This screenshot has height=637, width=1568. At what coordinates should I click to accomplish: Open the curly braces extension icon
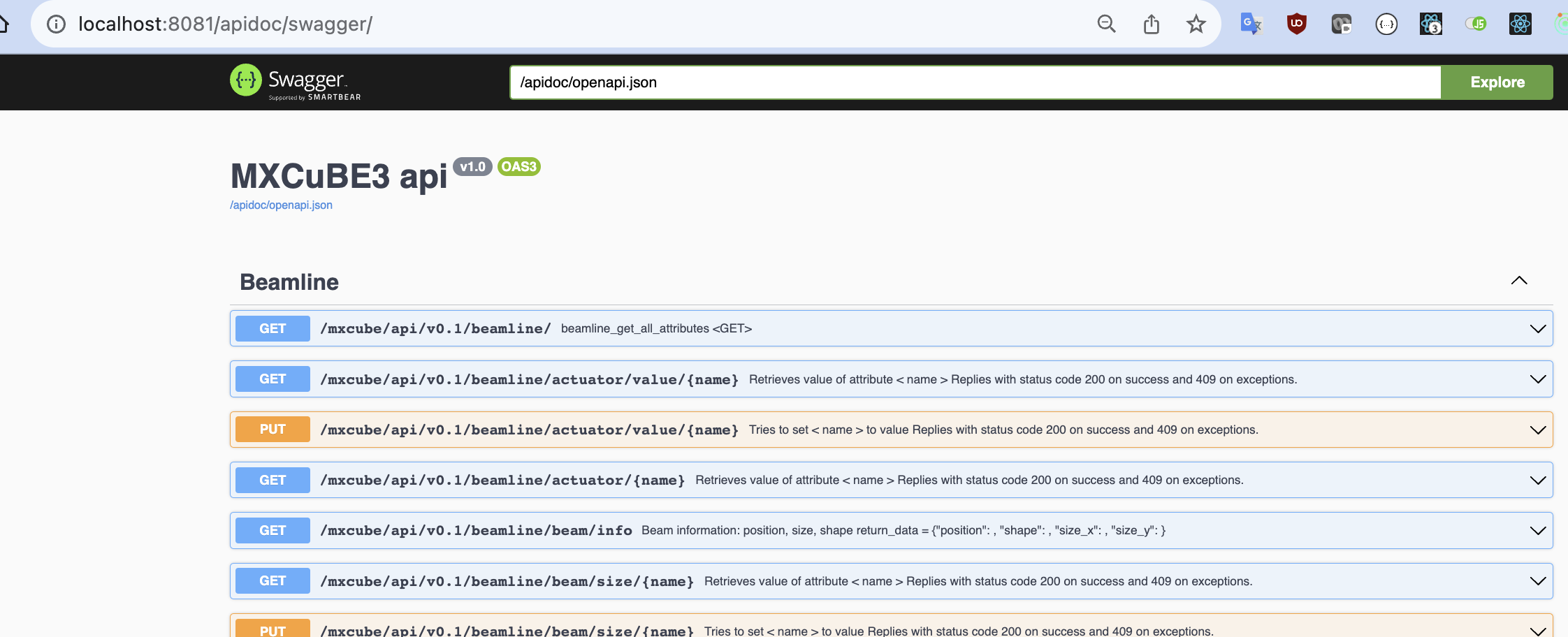point(1386,24)
